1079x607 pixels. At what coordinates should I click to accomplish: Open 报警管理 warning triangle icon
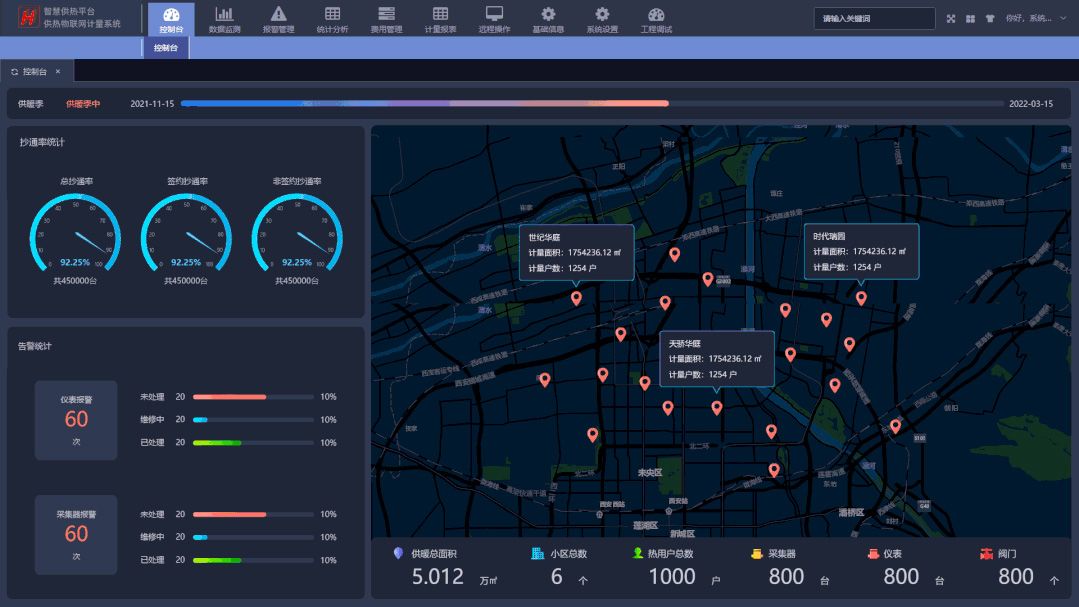click(x=278, y=14)
